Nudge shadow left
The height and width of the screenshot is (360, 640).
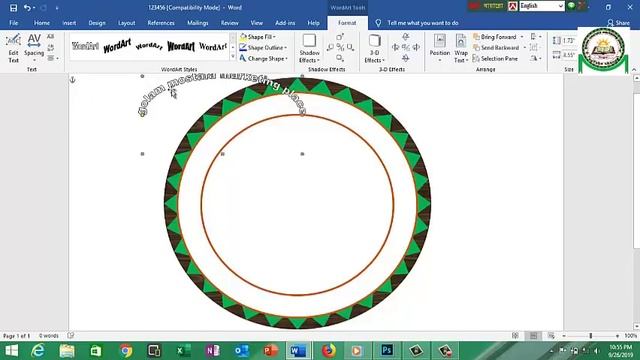330,48
